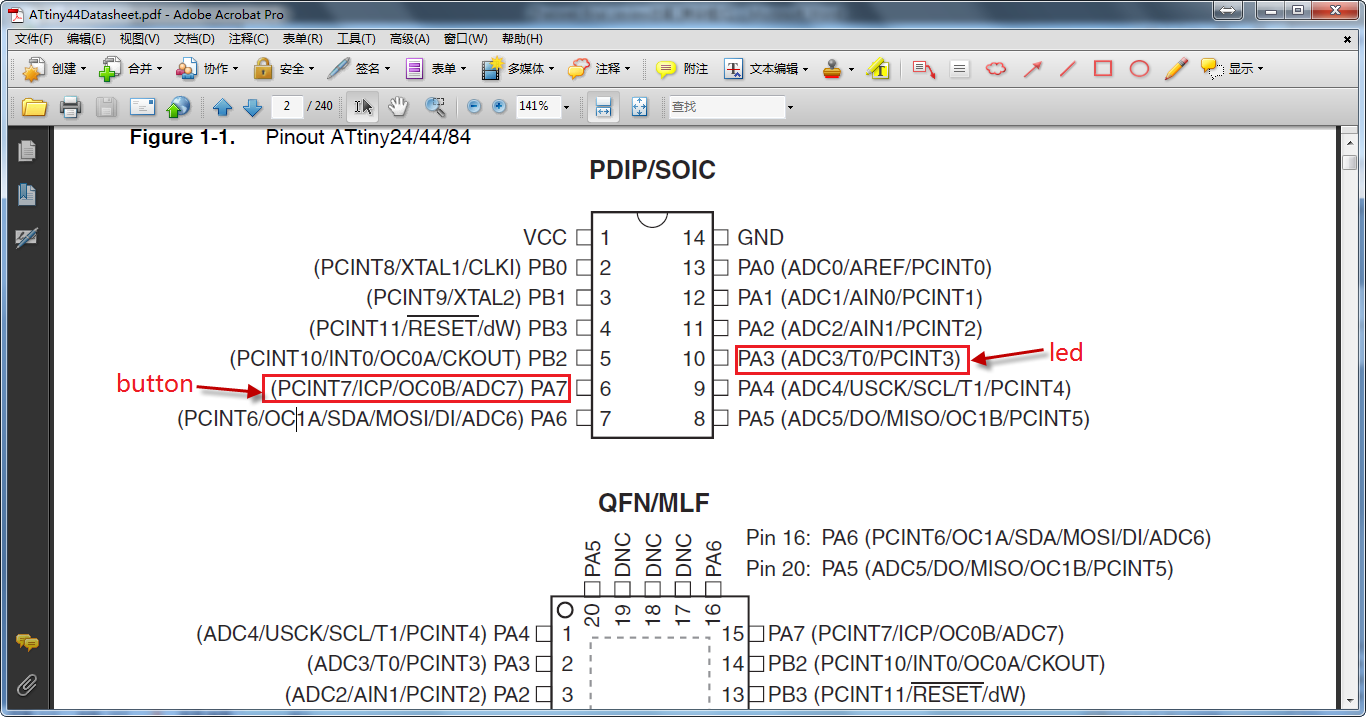Open the Bookmarks panel in sidebar

pos(27,194)
